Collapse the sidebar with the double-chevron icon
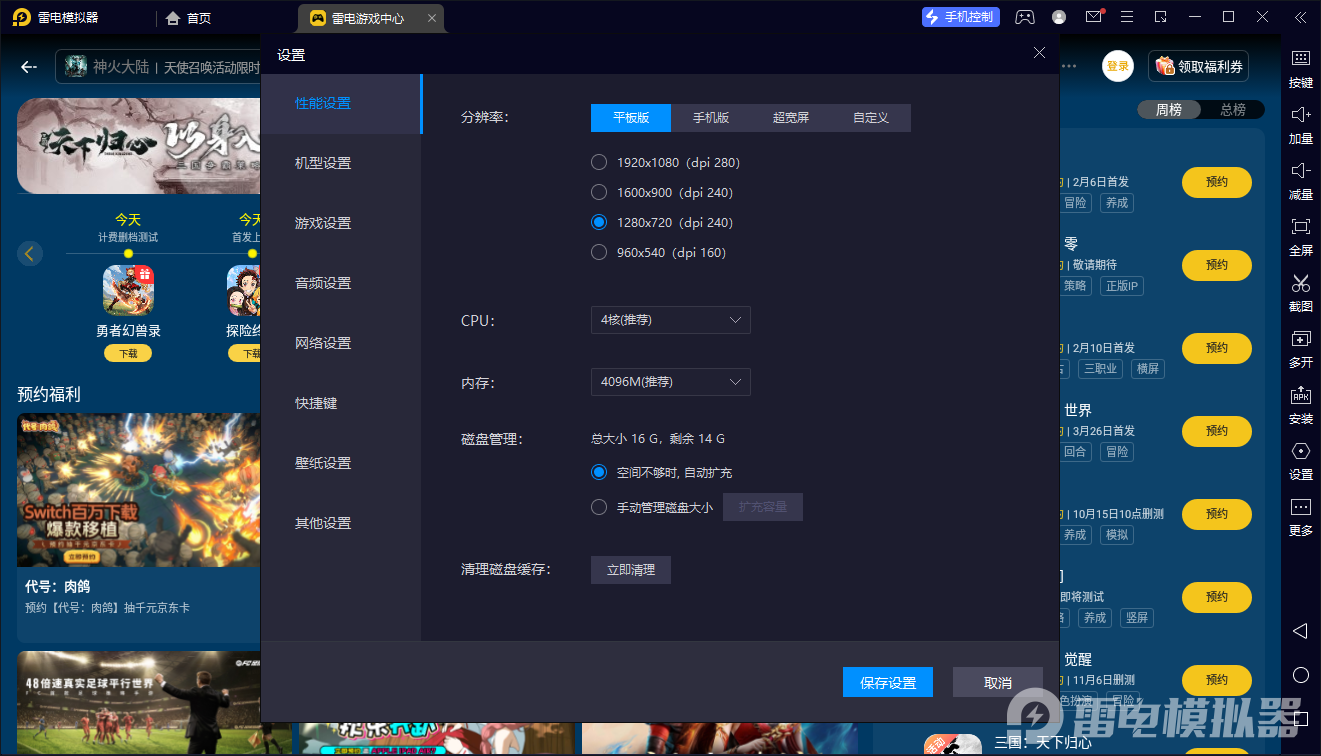The width and height of the screenshot is (1321, 756). click(1299, 17)
